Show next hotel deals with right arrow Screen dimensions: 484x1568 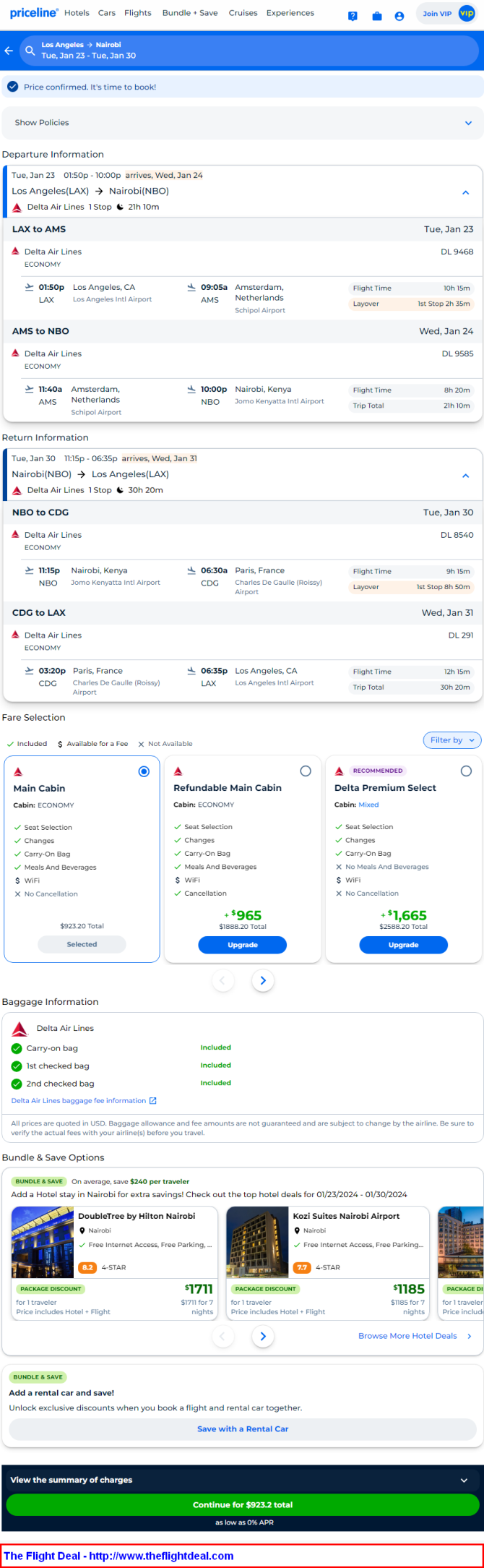click(x=263, y=1336)
